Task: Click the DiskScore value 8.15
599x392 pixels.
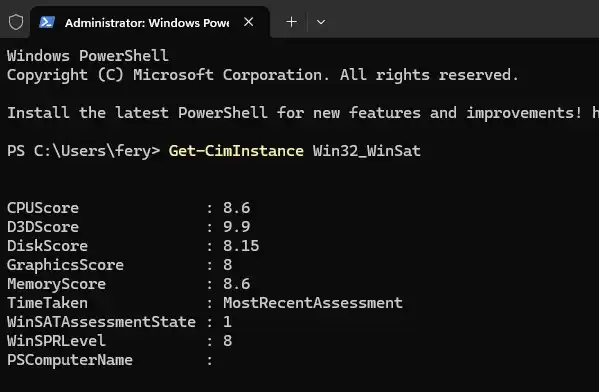Action: [x=241, y=246]
